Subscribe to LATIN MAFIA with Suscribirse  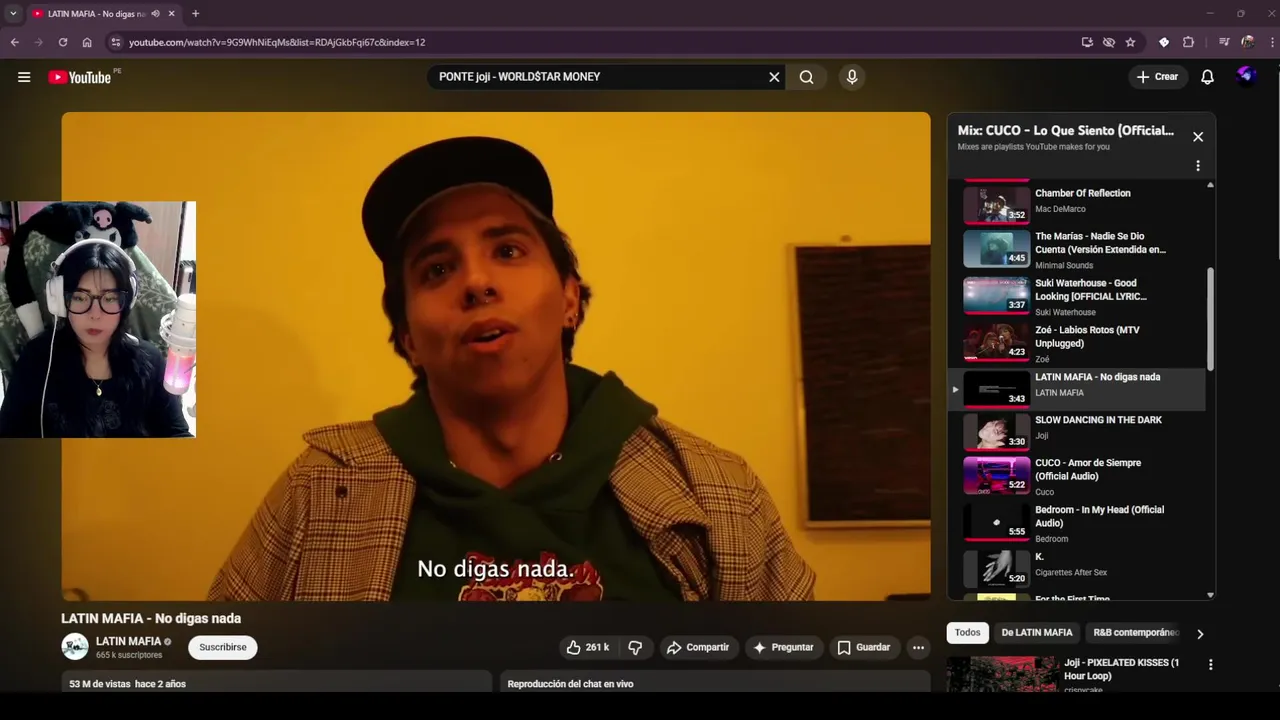coord(223,648)
